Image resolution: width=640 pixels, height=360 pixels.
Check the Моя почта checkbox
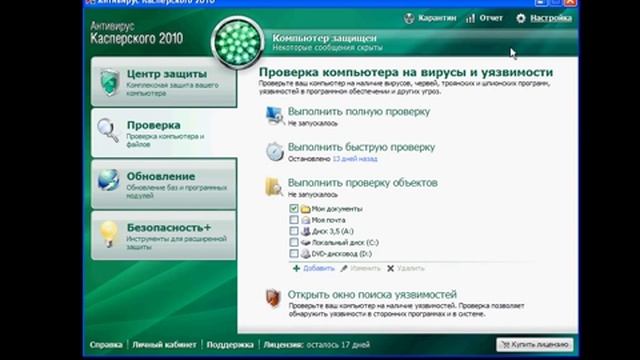click(294, 220)
